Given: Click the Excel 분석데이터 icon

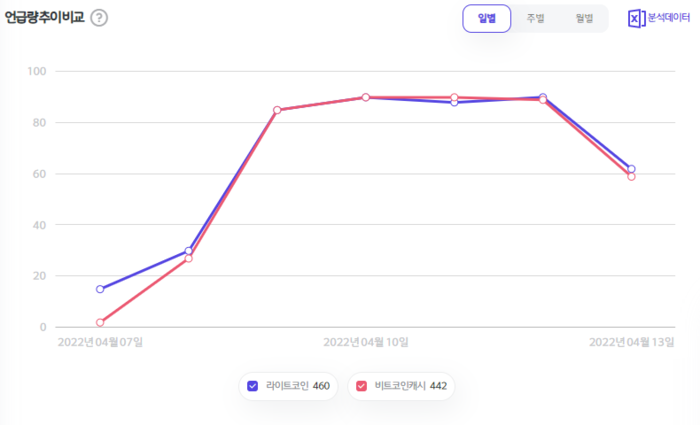Looking at the screenshot, I should pos(636,18).
